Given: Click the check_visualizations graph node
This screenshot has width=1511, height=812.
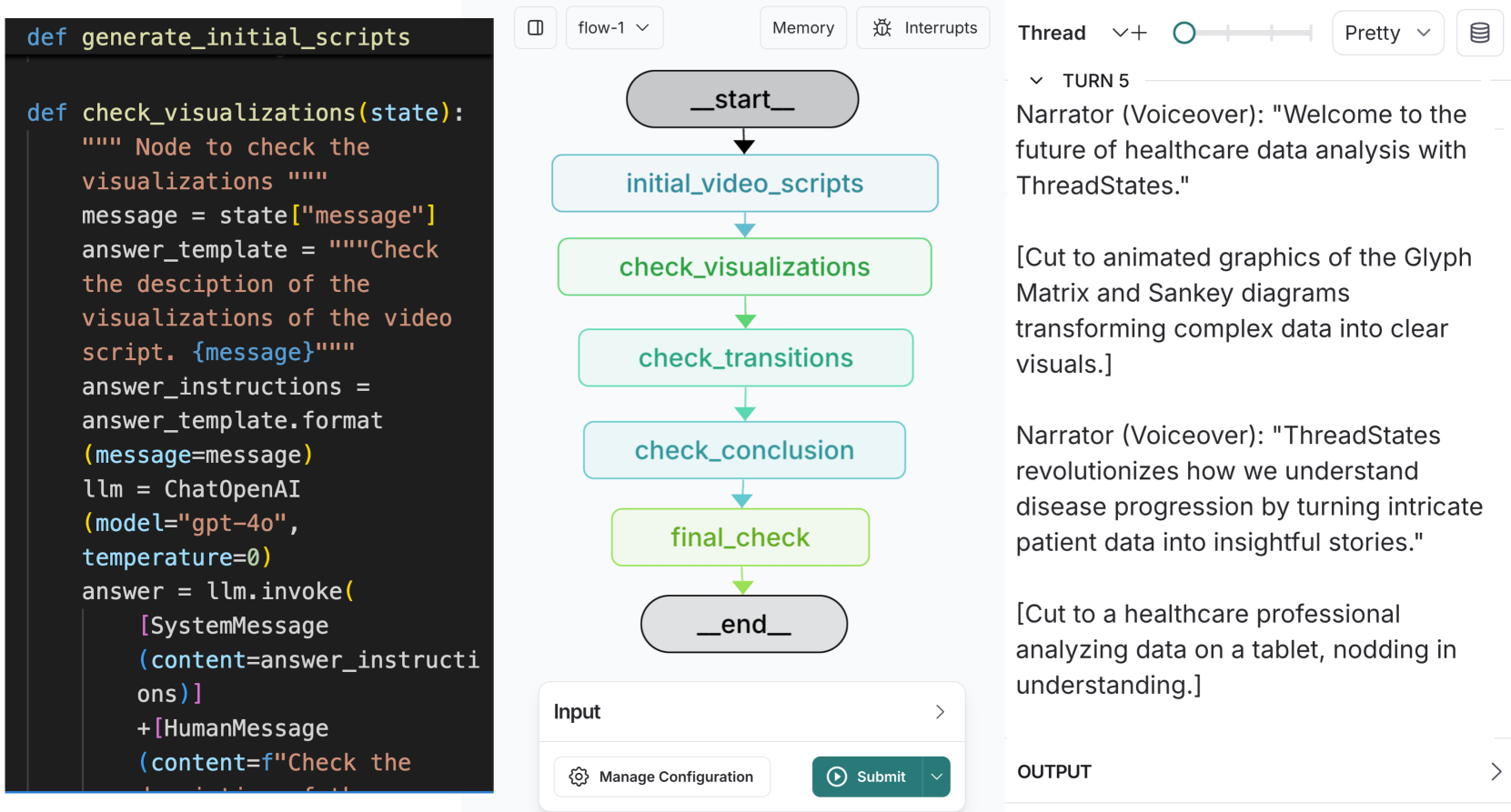Looking at the screenshot, I should click(x=744, y=267).
